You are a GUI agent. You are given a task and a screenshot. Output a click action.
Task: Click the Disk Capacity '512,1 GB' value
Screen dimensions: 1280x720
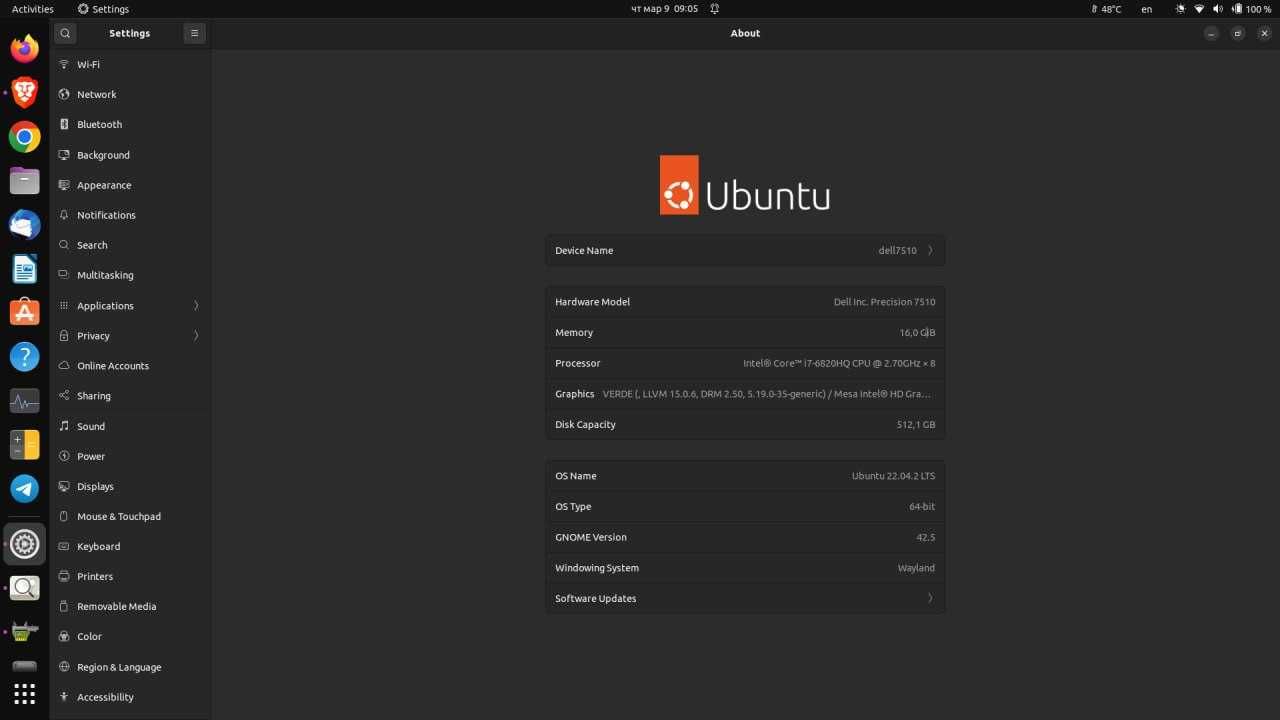916,425
